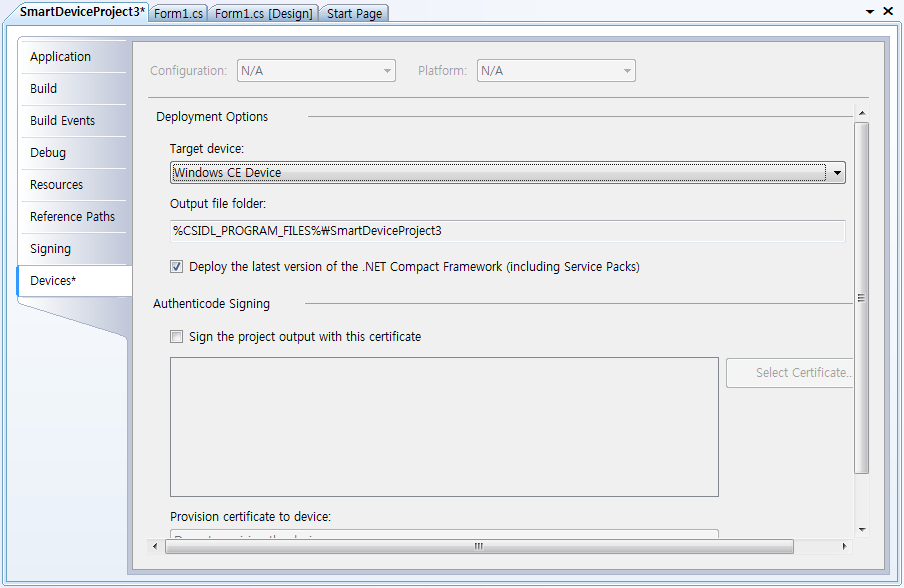
Task: Expand the Target device dropdown
Action: point(837,173)
